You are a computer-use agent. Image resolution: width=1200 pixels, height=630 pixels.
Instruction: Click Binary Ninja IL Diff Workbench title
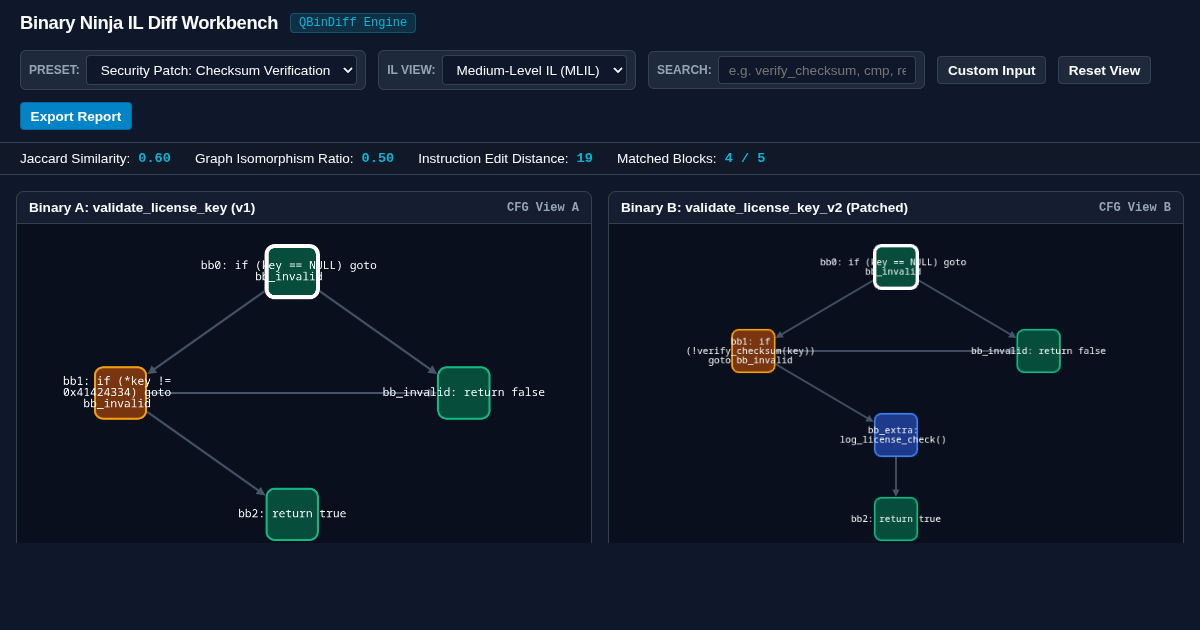[149, 23]
